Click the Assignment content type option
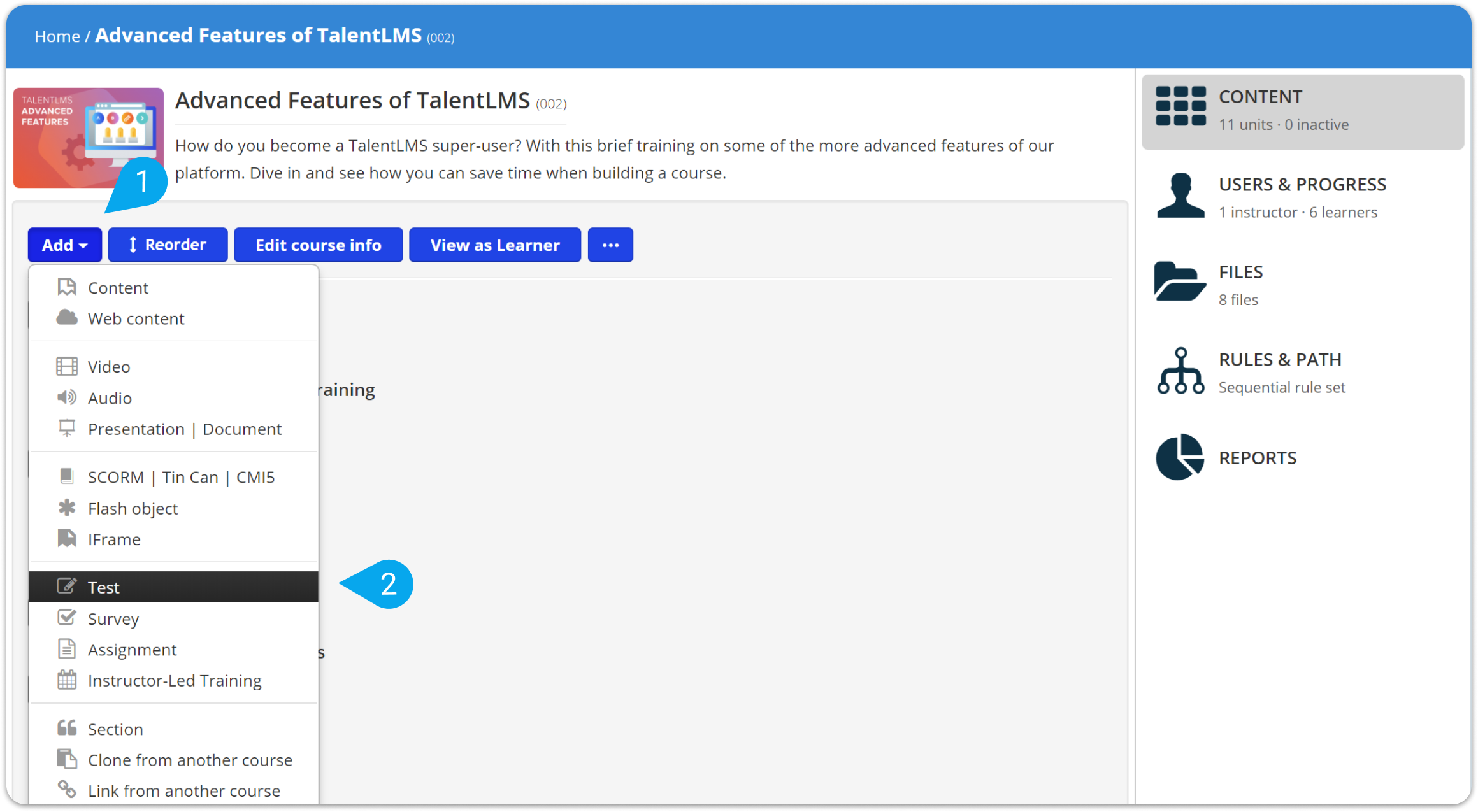The width and height of the screenshot is (1478, 812). click(x=131, y=649)
